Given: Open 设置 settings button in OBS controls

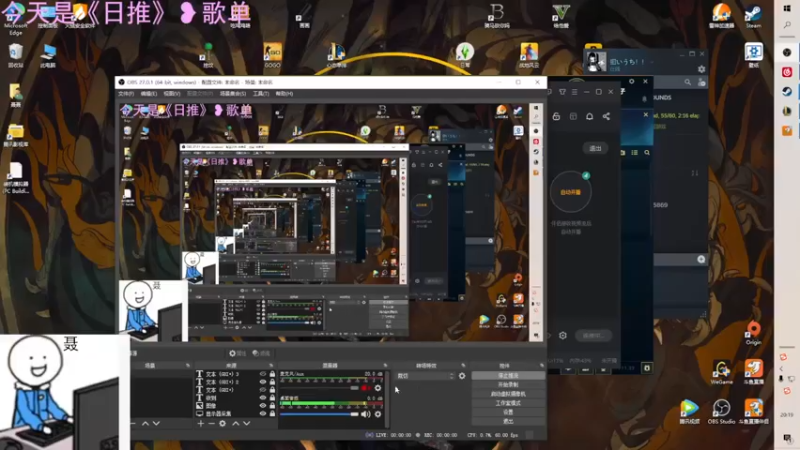Looking at the screenshot, I should coord(508,412).
